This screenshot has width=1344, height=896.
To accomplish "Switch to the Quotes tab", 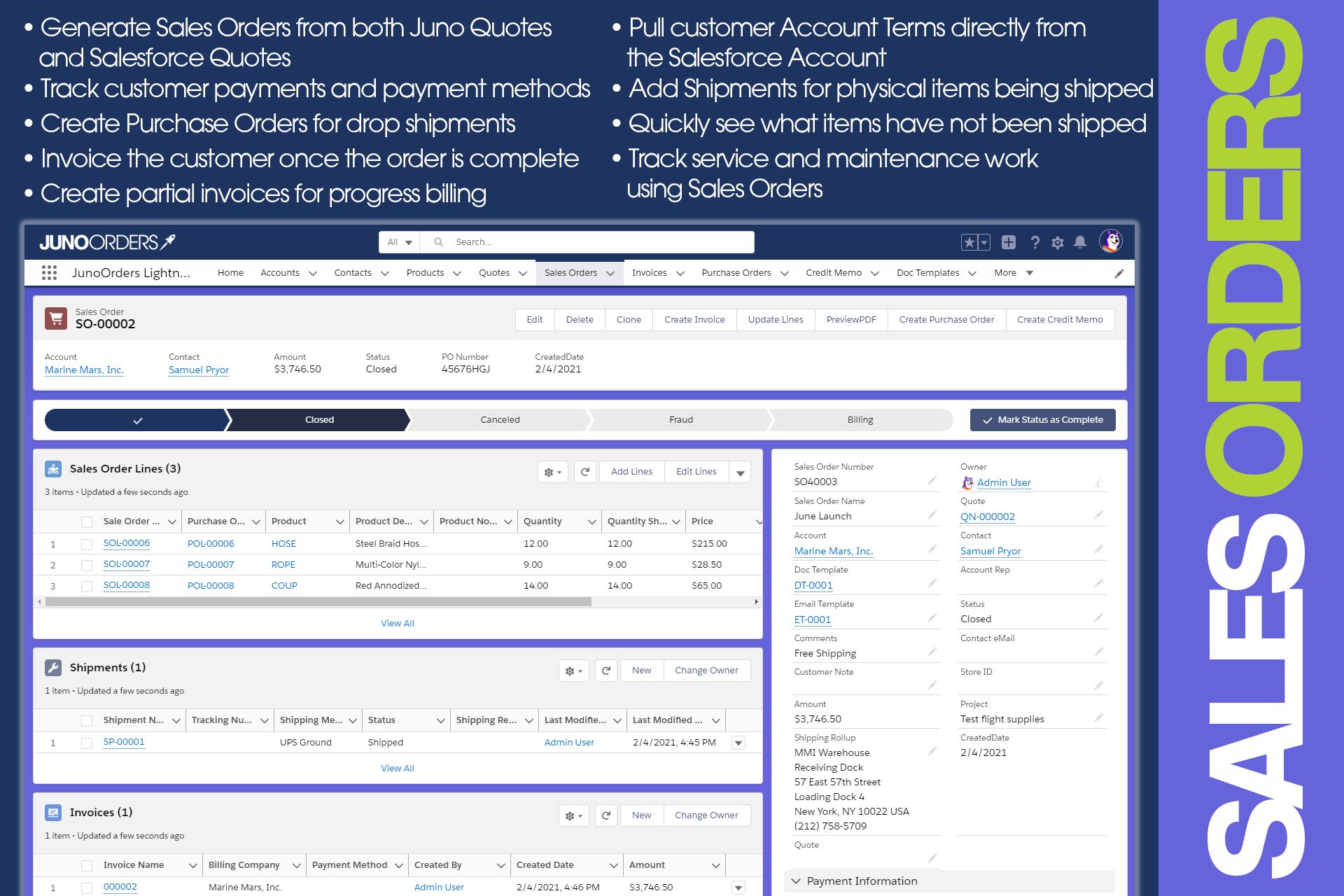I will (495, 273).
